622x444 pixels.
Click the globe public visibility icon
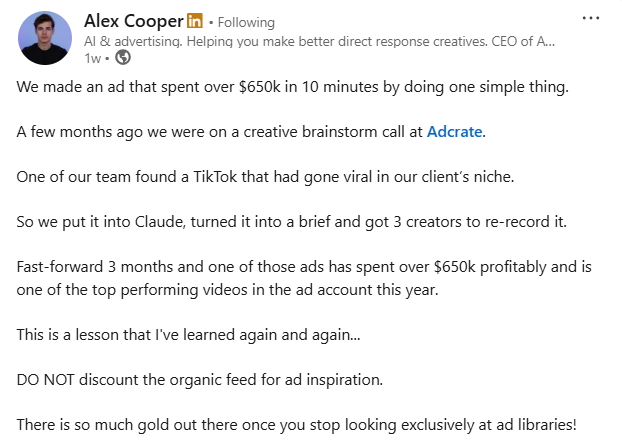(x=124, y=57)
